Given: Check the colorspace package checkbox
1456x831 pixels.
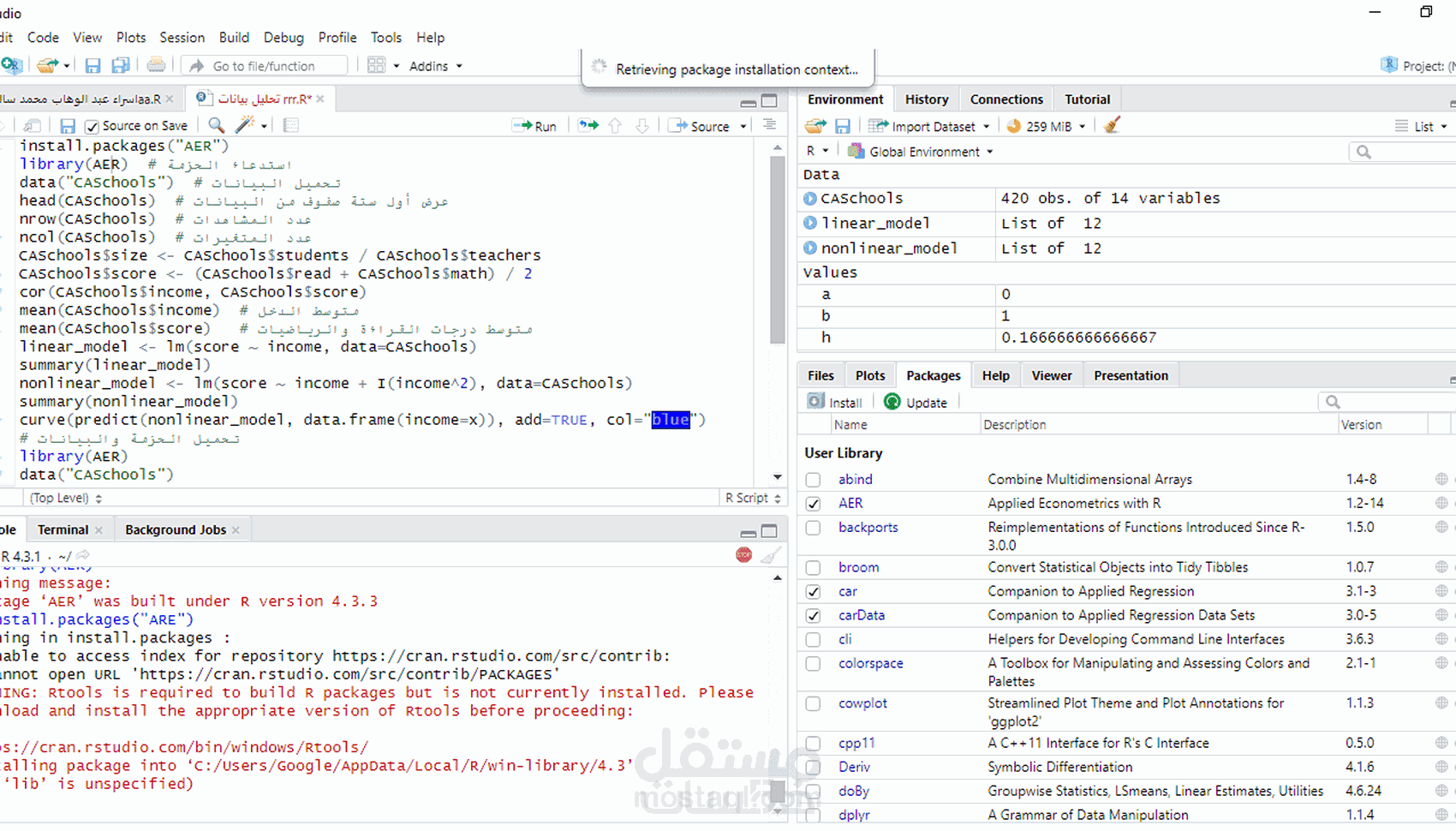Looking at the screenshot, I should 813,664.
